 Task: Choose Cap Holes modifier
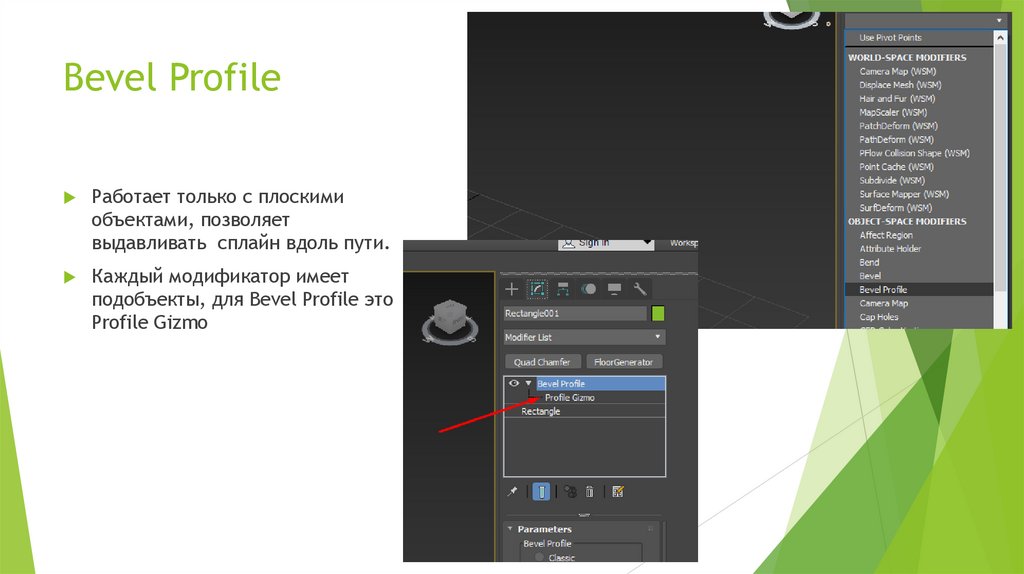878,317
